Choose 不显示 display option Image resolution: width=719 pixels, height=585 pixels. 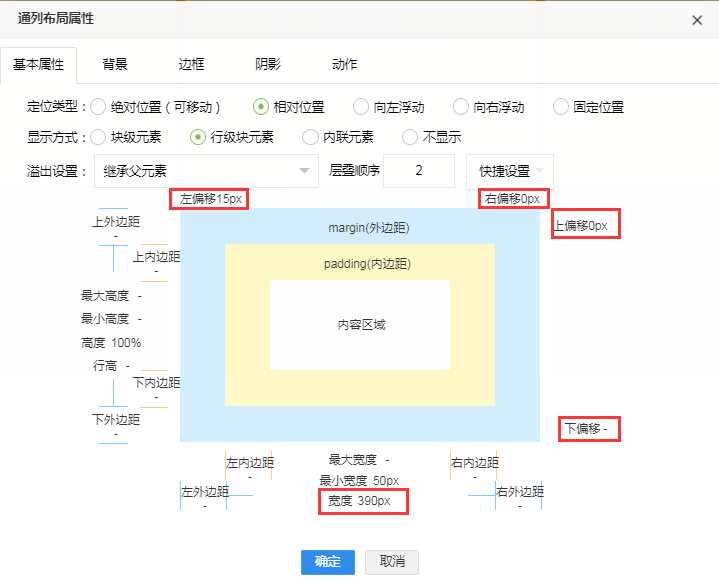410,137
